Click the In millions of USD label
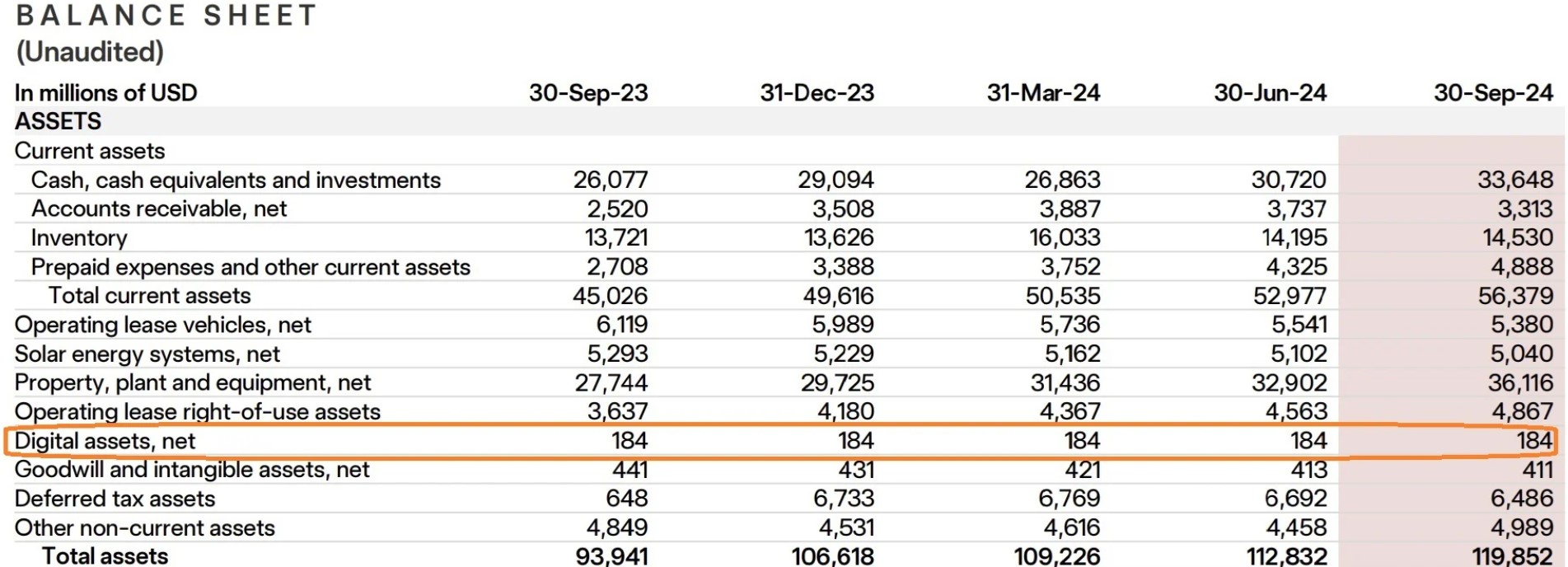 [105, 92]
